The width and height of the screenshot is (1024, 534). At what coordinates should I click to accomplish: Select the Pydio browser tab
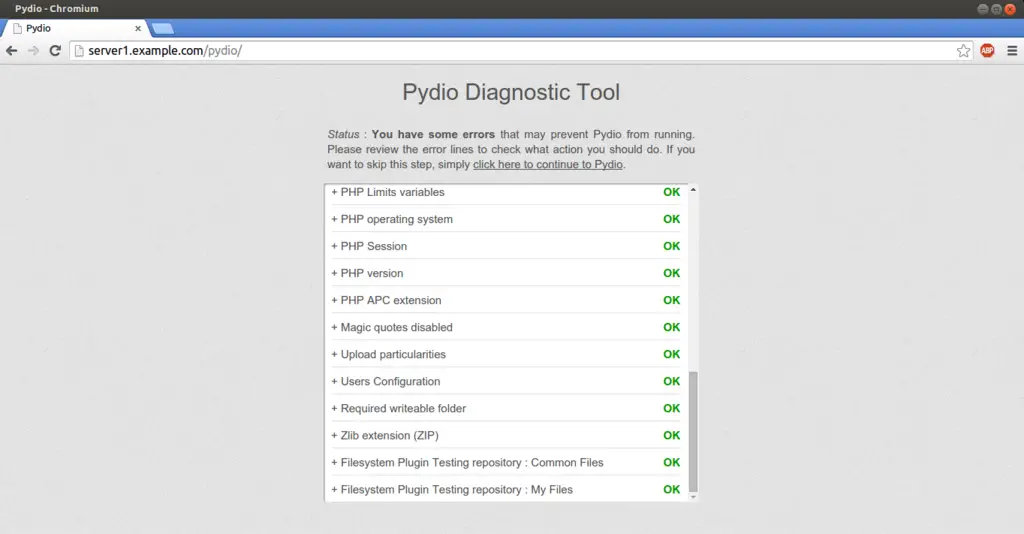(75, 29)
